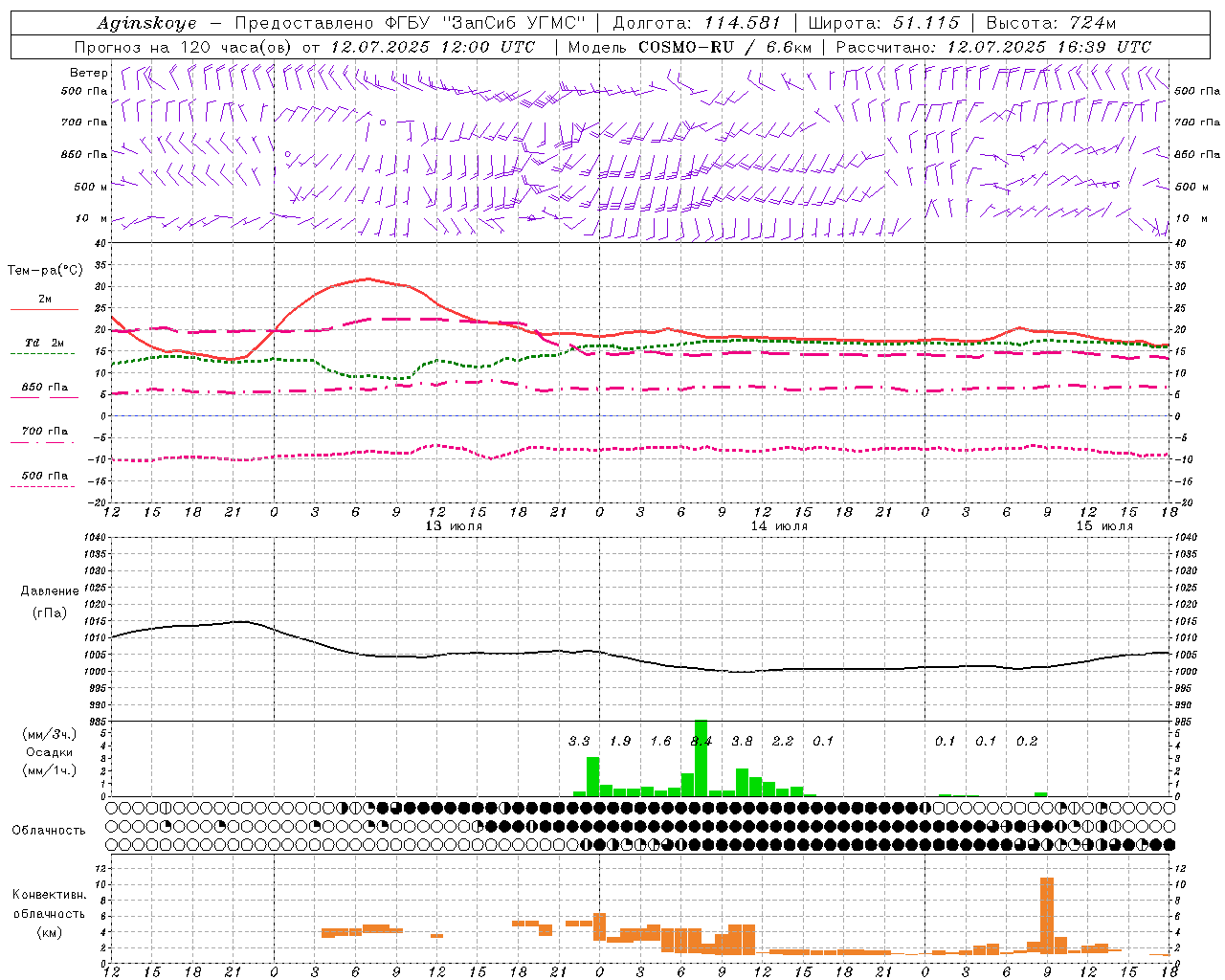Viewport: 1225px width, 980px height.
Task: Click the "Конвективн." convective cloud label
Action: [x=49, y=895]
